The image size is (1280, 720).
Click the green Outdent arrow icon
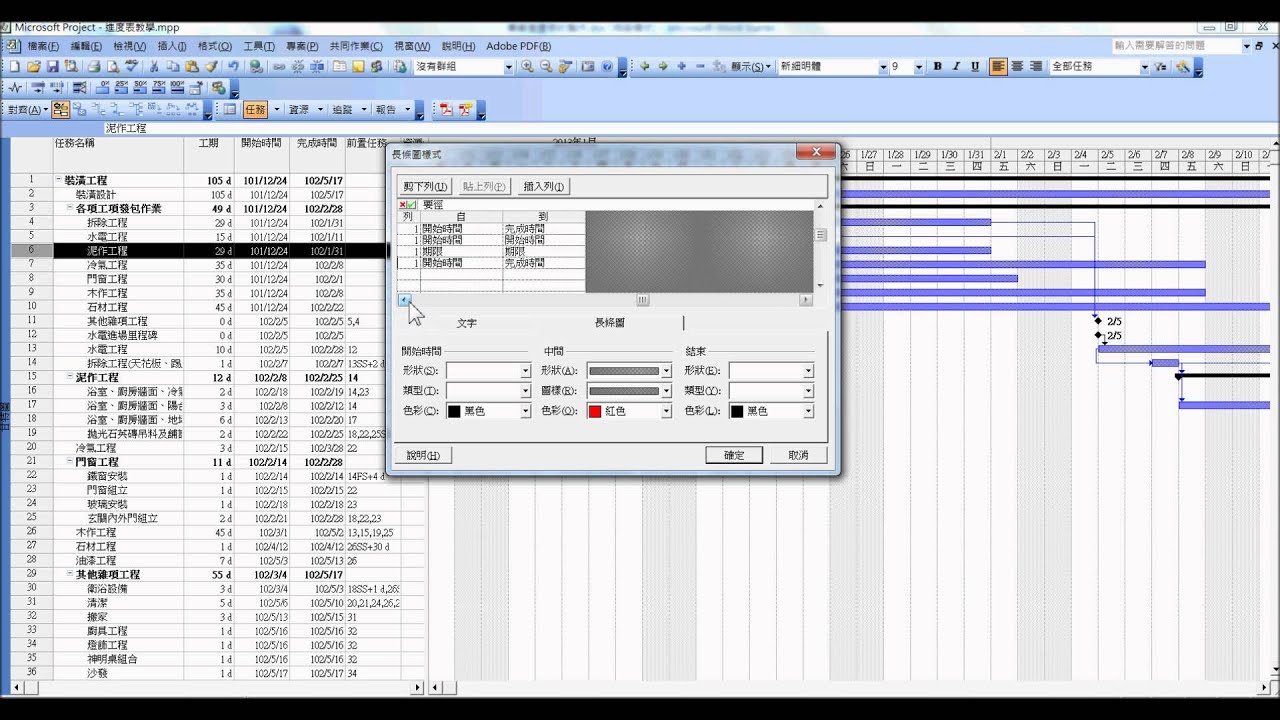pos(643,66)
